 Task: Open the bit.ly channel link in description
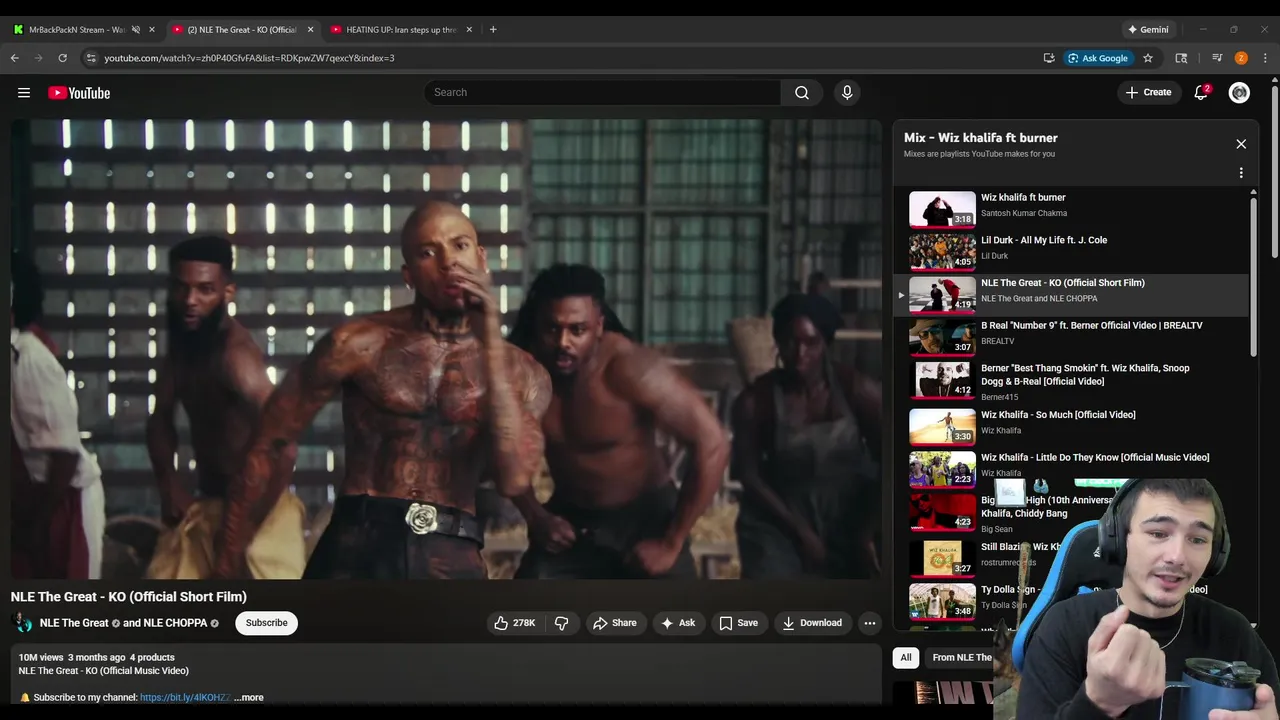(185, 698)
